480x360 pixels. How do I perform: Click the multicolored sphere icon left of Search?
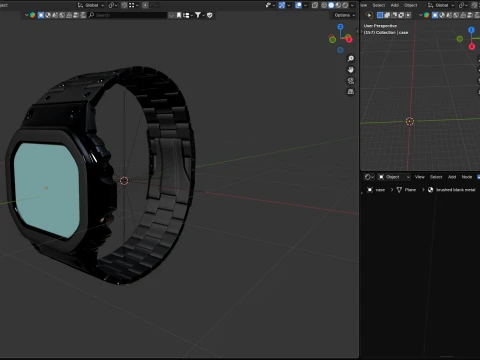tap(33, 15)
